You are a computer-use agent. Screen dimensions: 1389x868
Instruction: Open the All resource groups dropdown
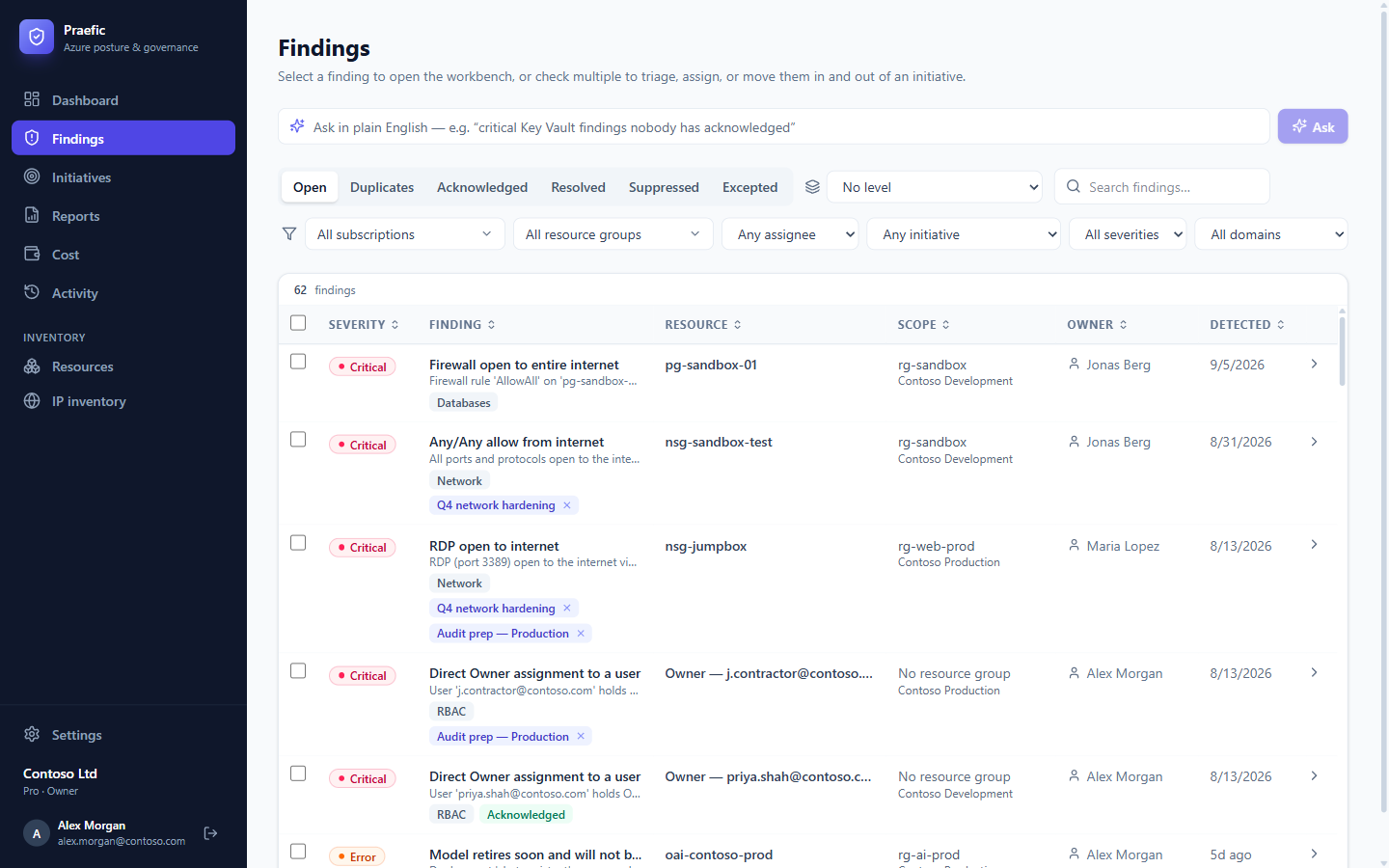pos(613,234)
